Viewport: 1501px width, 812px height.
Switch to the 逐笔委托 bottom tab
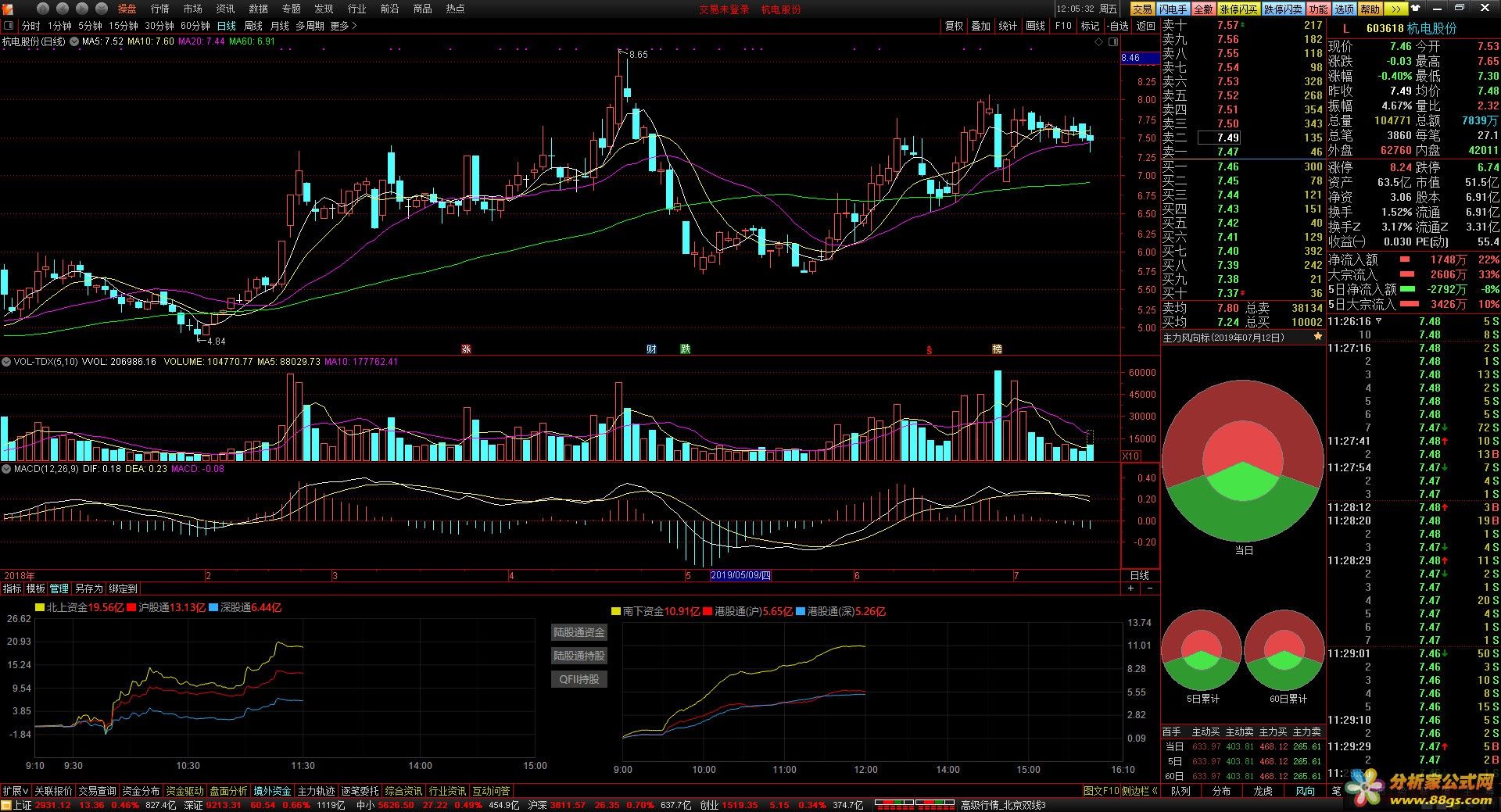click(360, 791)
